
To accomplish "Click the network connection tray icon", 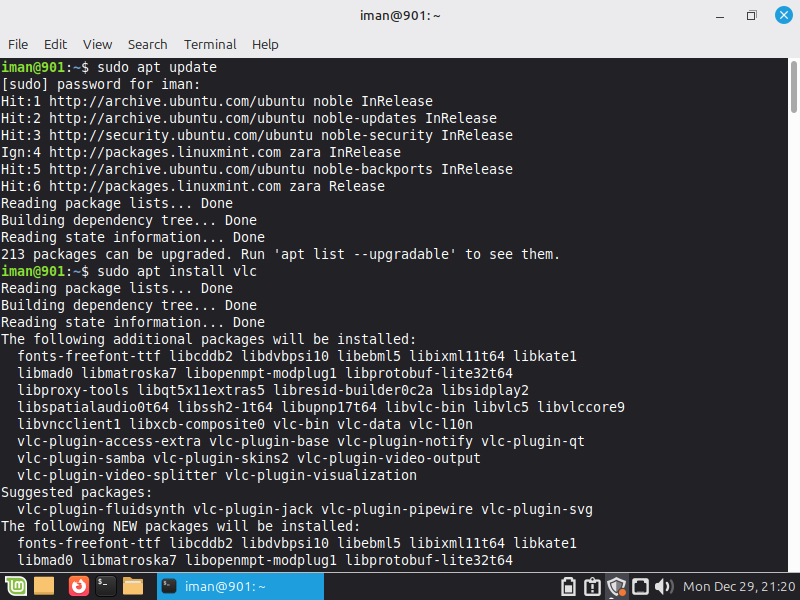I will 641,586.
